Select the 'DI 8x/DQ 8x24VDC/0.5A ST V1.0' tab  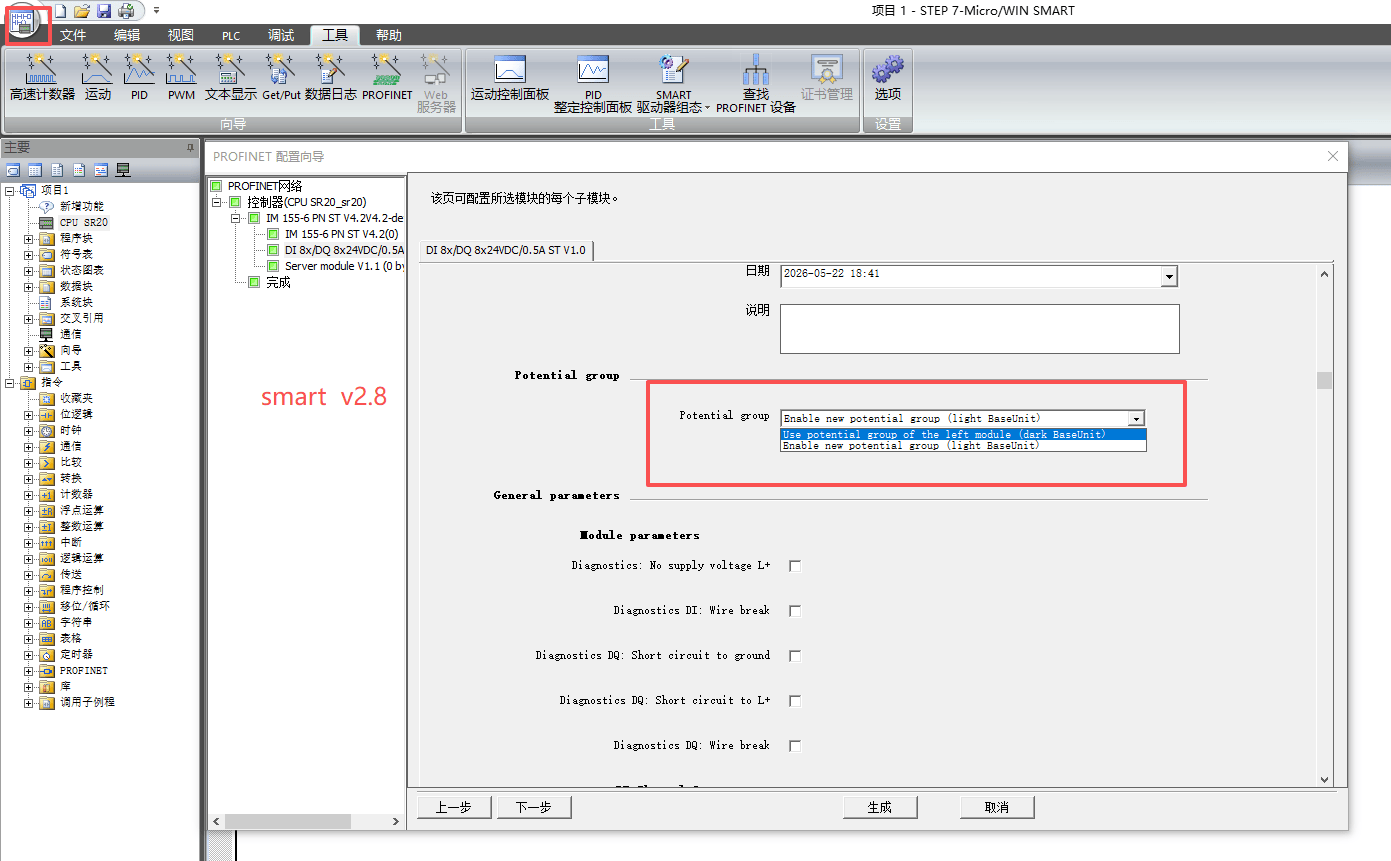(x=506, y=250)
